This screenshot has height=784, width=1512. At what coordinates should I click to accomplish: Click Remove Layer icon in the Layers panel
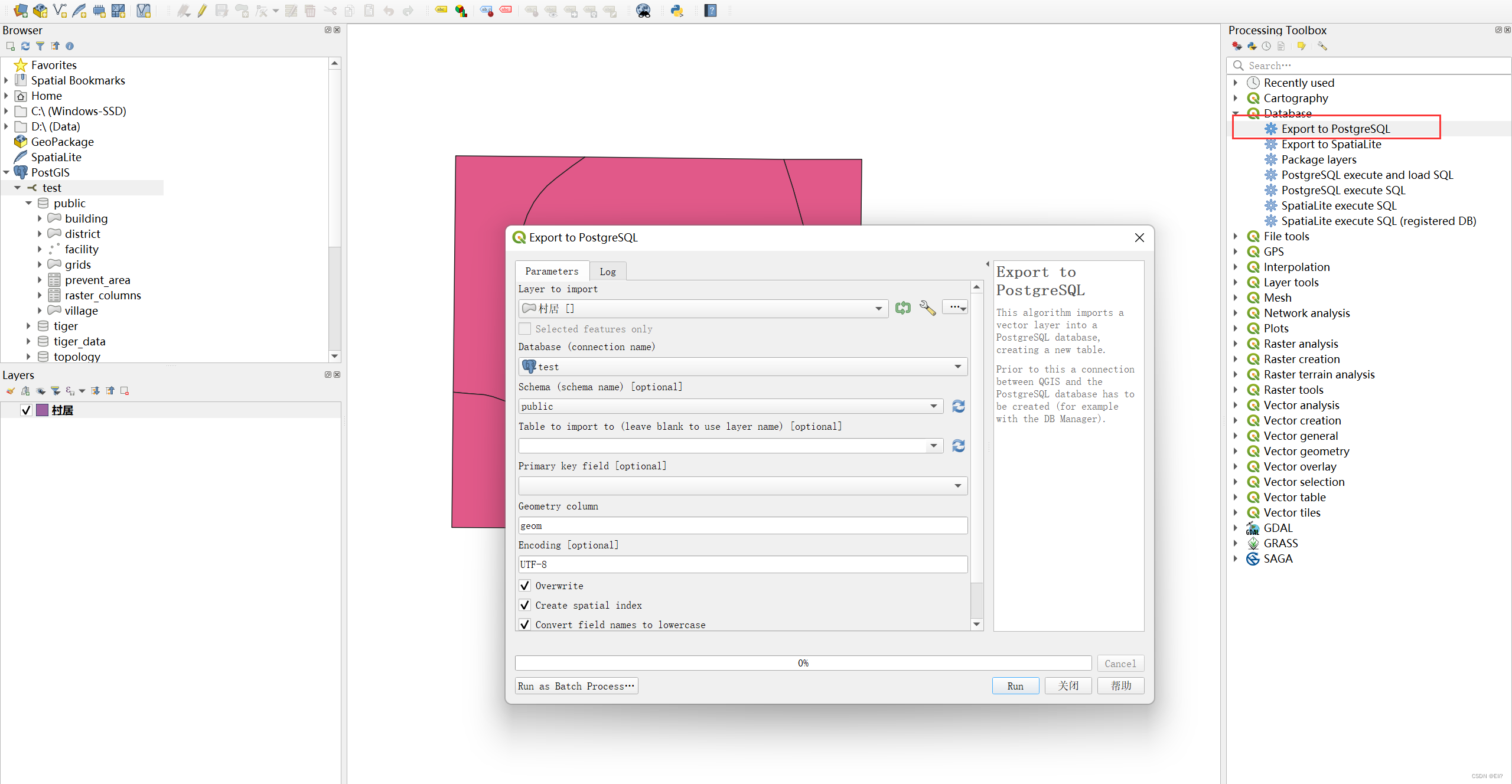pyautogui.click(x=125, y=391)
